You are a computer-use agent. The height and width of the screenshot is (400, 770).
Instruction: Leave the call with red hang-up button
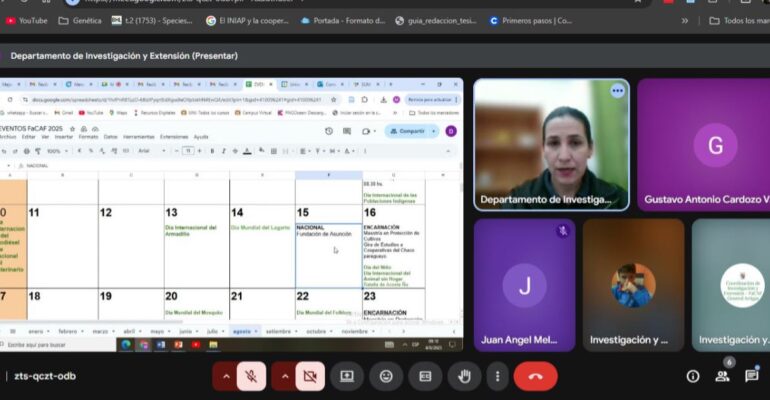pyautogui.click(x=535, y=376)
